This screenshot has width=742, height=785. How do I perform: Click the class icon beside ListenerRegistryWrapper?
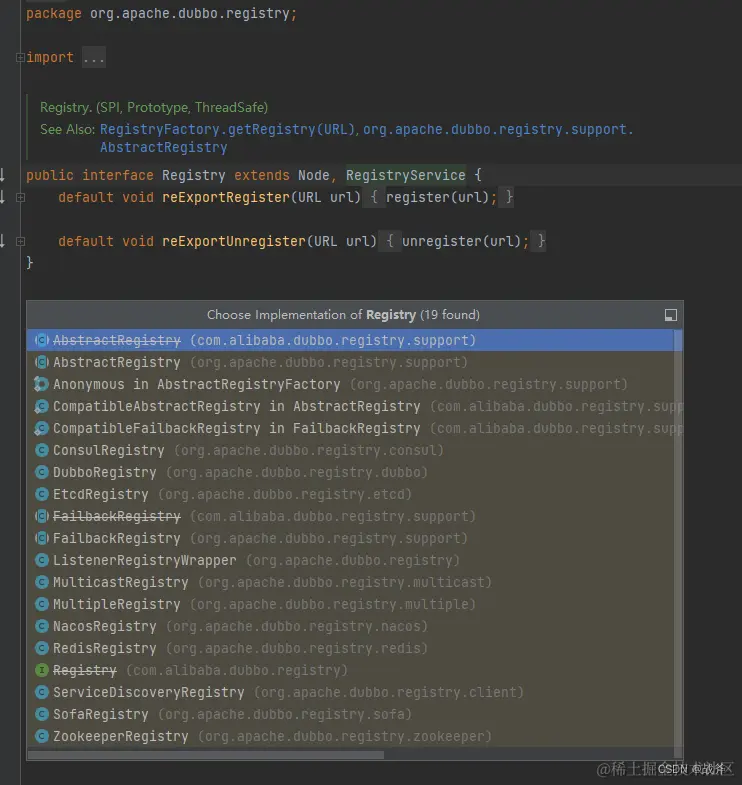click(42, 560)
